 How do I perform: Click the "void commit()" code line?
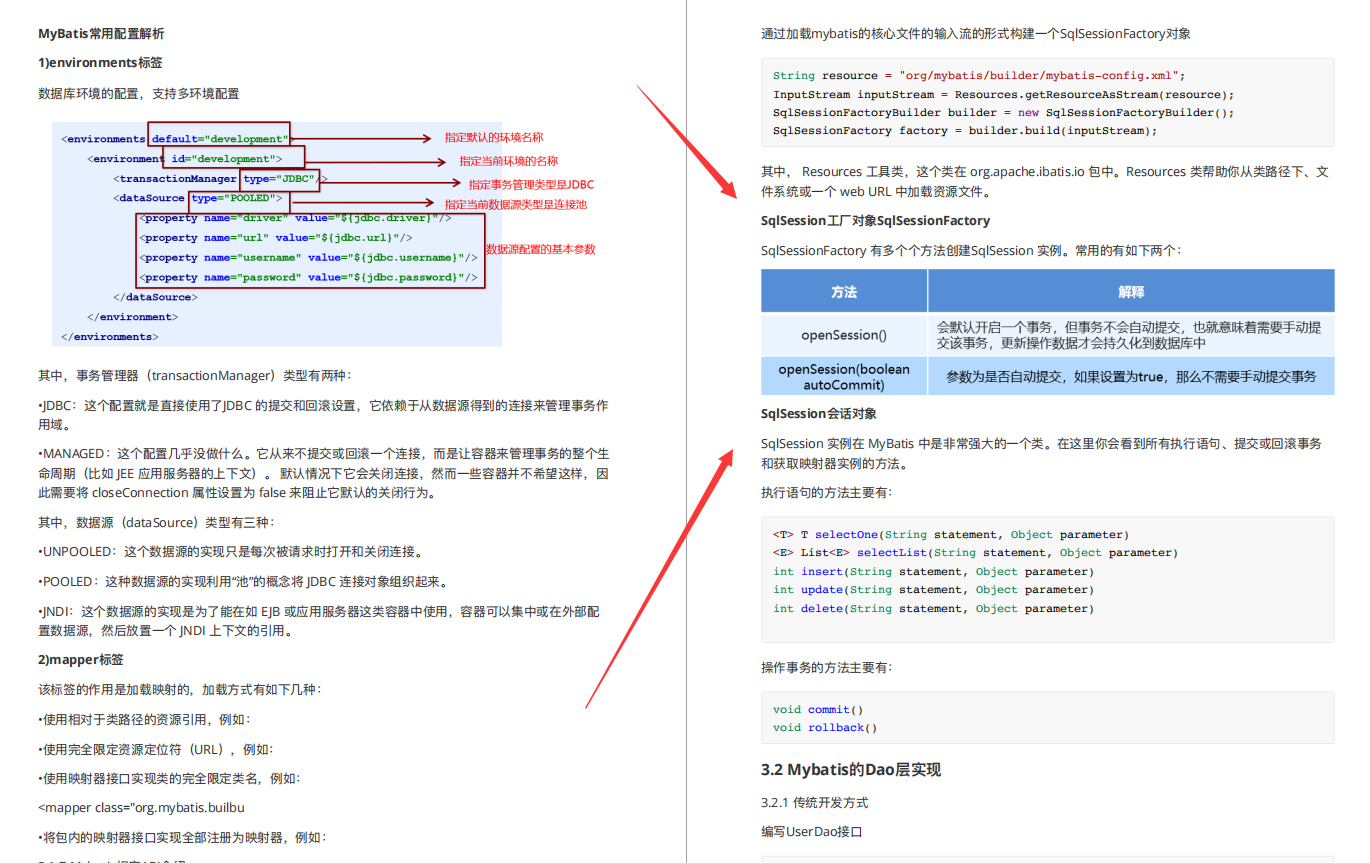[x=818, y=709]
